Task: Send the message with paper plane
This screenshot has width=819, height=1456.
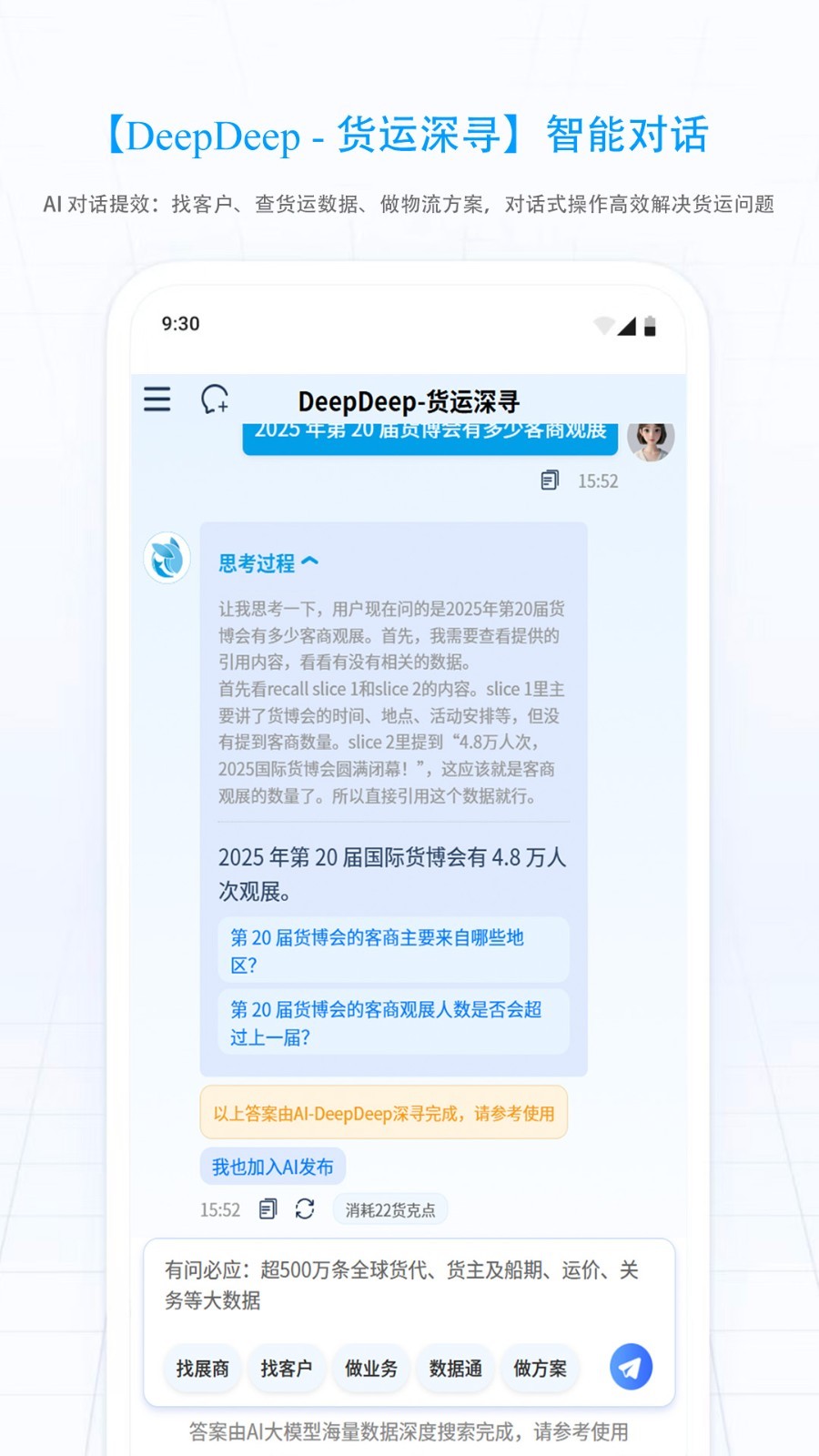Action: [631, 1367]
